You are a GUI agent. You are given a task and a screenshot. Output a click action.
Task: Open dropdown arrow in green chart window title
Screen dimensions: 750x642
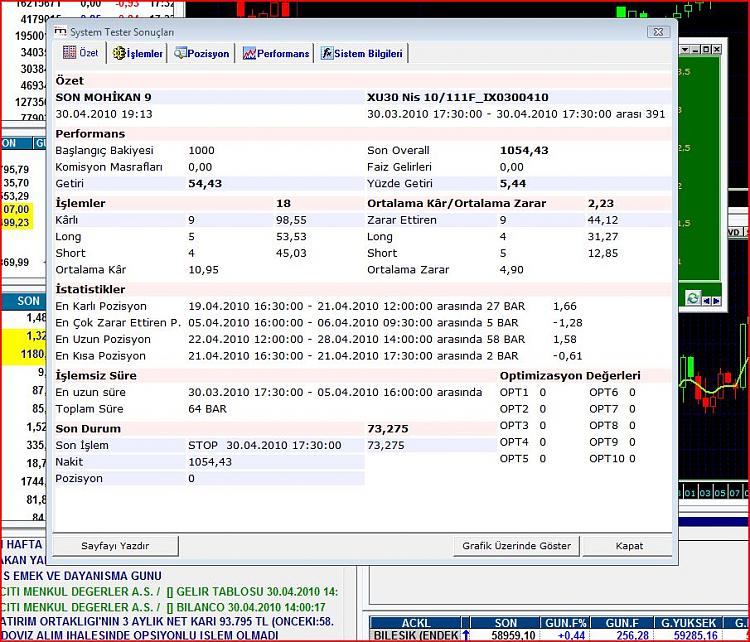coord(685,49)
